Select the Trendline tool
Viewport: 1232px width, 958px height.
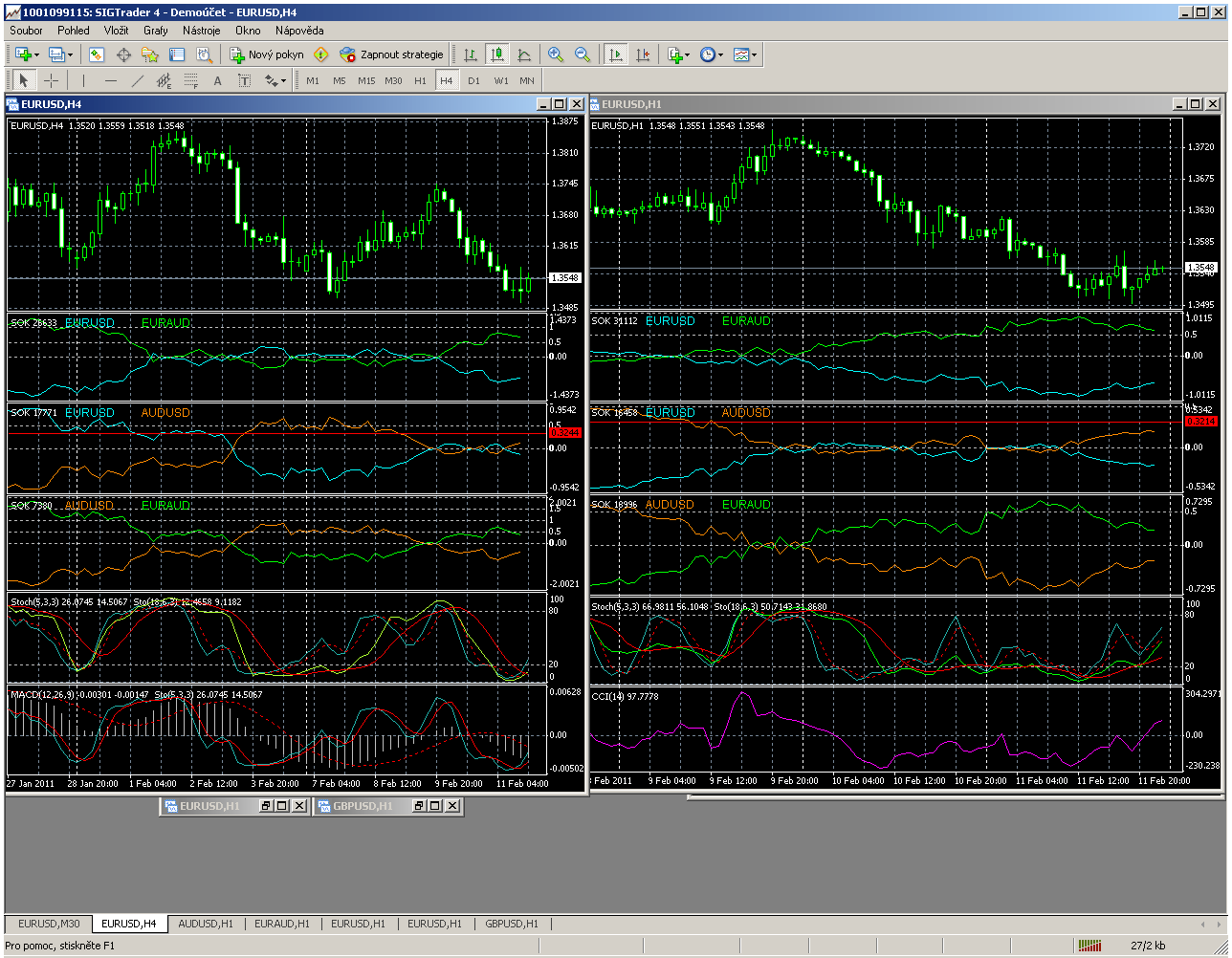pyautogui.click(x=138, y=80)
